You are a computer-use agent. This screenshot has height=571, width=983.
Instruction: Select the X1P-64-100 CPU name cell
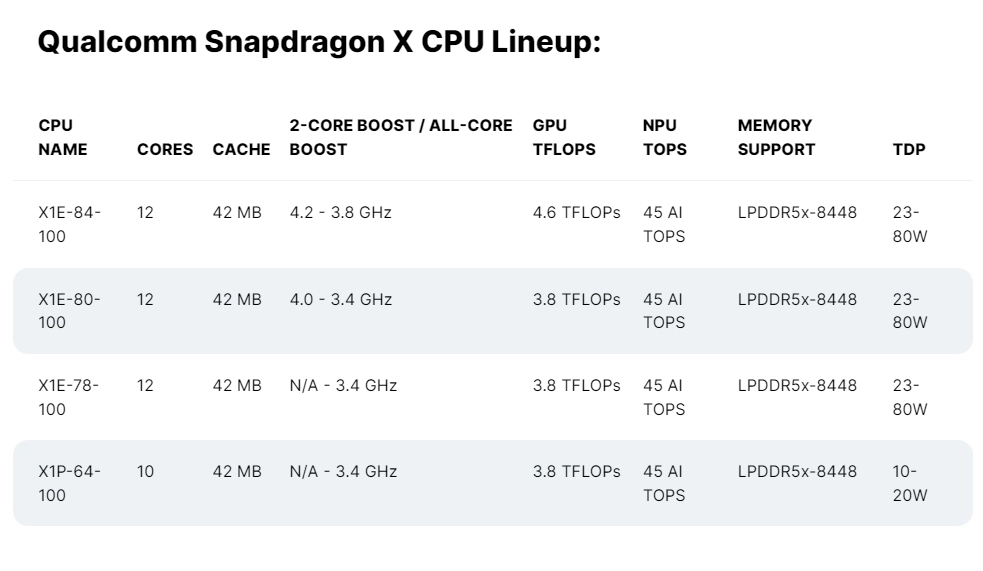pyautogui.click(x=69, y=483)
